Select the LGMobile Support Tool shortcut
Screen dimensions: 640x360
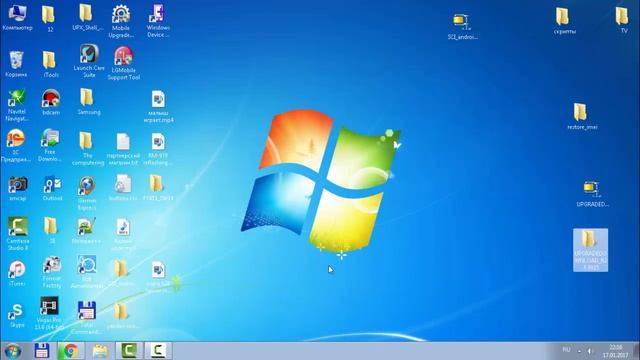point(124,63)
